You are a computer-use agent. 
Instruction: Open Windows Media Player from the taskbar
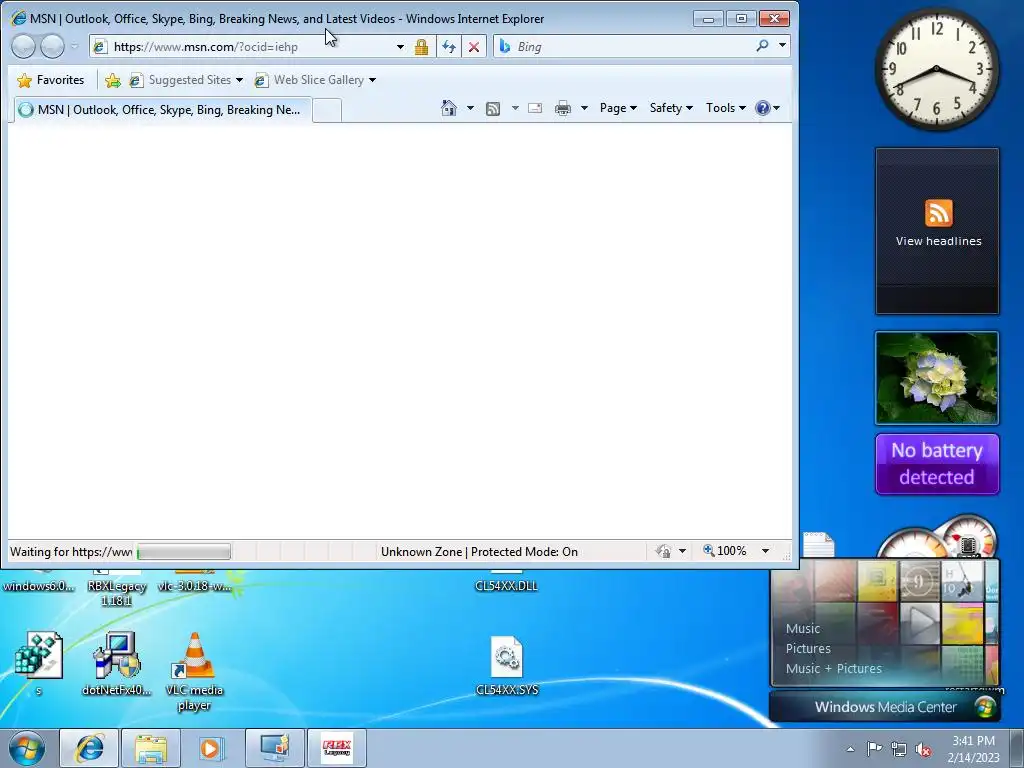[210, 748]
